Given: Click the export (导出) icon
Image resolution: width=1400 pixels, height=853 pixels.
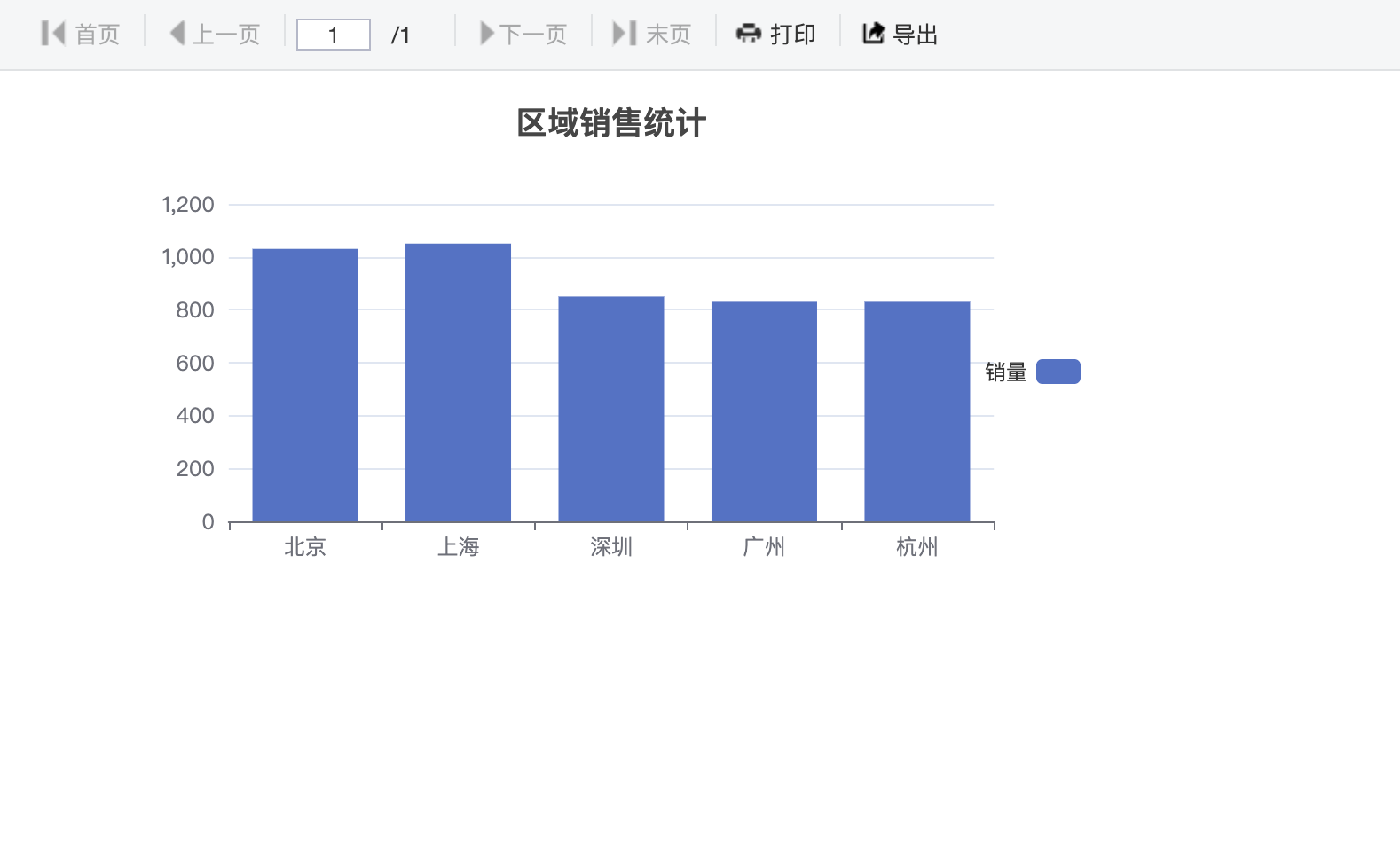Looking at the screenshot, I should (x=874, y=34).
